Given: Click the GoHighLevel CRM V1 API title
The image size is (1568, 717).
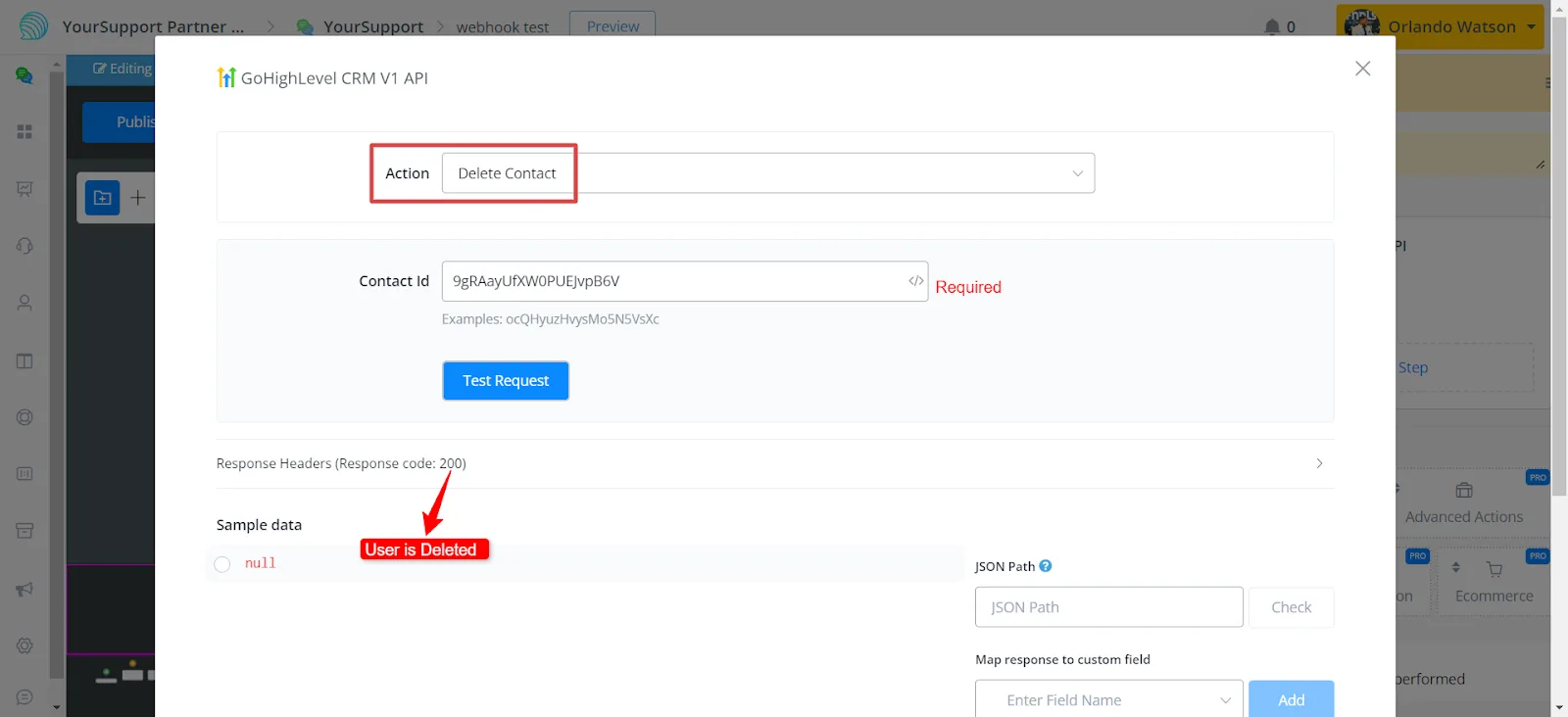Looking at the screenshot, I should 334,78.
